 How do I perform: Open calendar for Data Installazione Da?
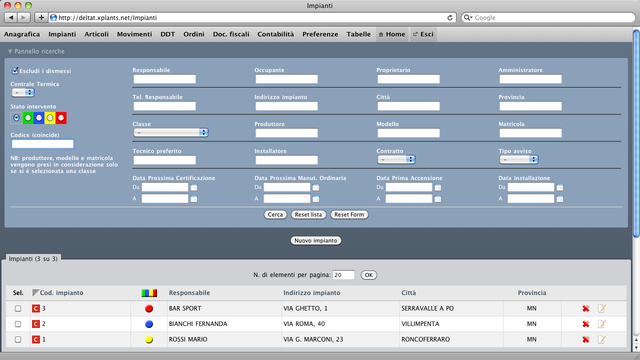tap(560, 187)
